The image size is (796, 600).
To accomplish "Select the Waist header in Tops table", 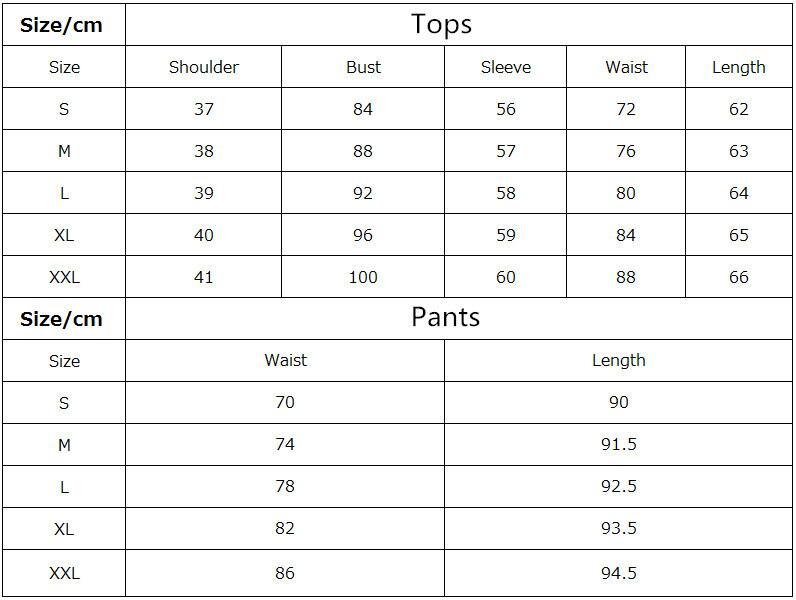I will click(x=626, y=67).
